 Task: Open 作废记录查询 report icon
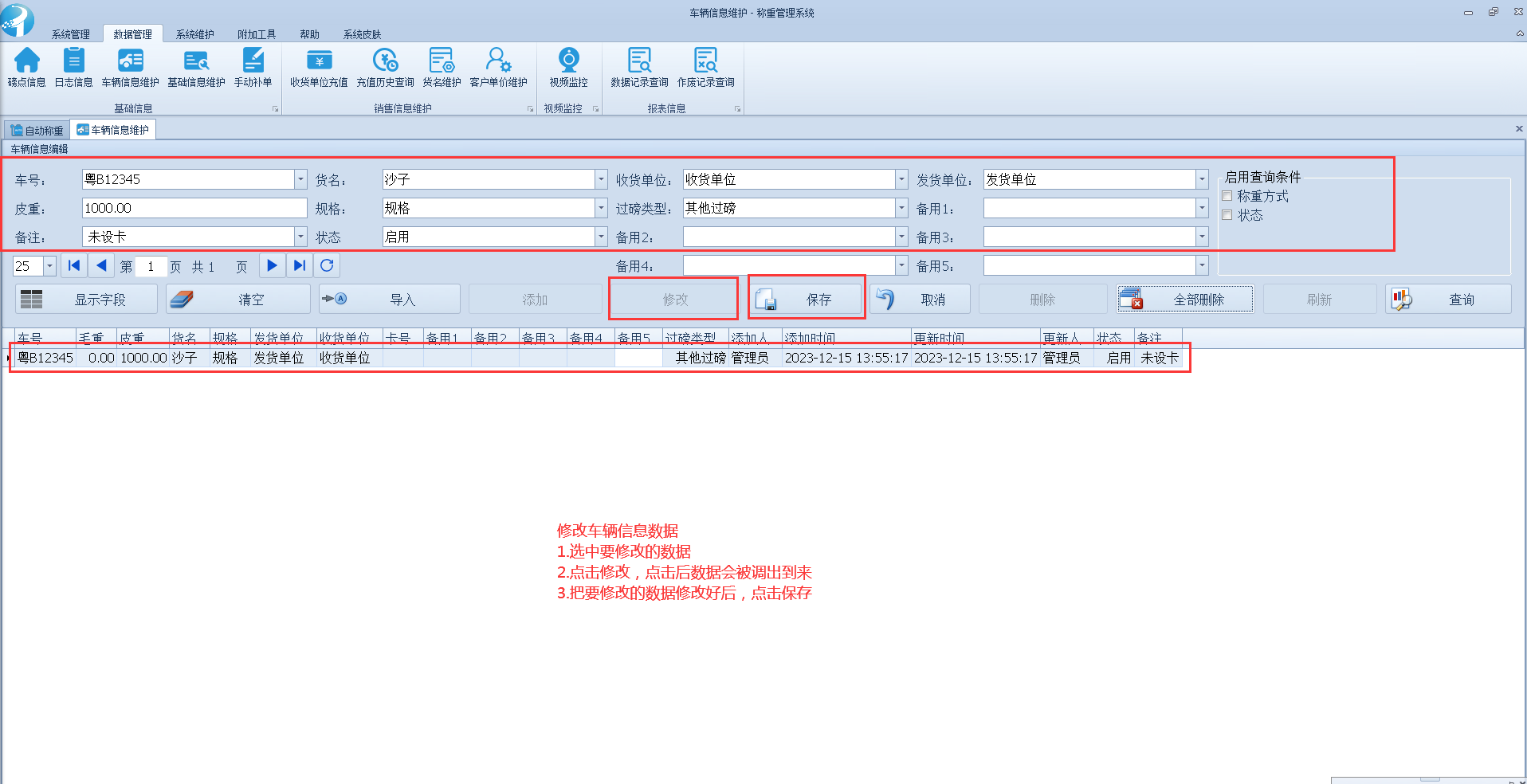coord(705,67)
